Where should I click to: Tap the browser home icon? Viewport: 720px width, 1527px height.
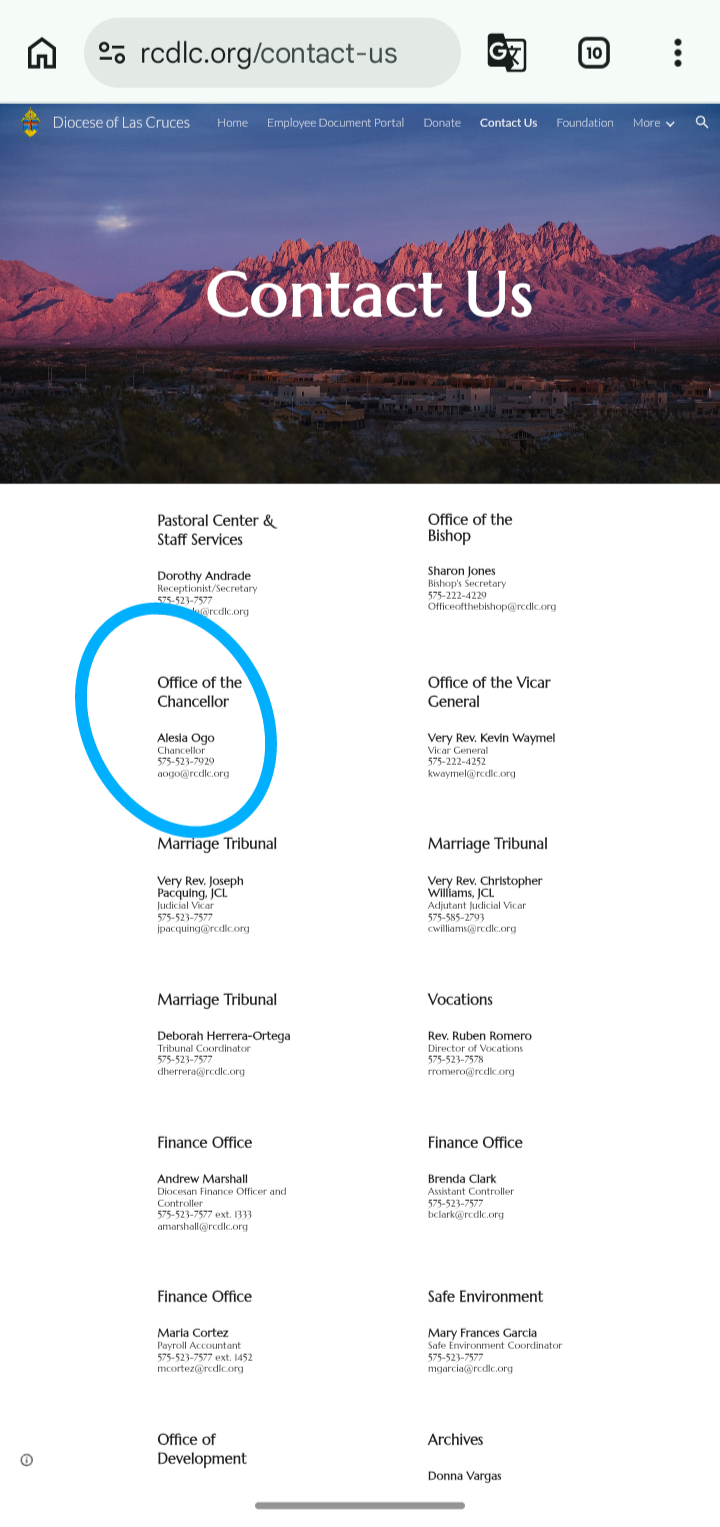pos(42,53)
